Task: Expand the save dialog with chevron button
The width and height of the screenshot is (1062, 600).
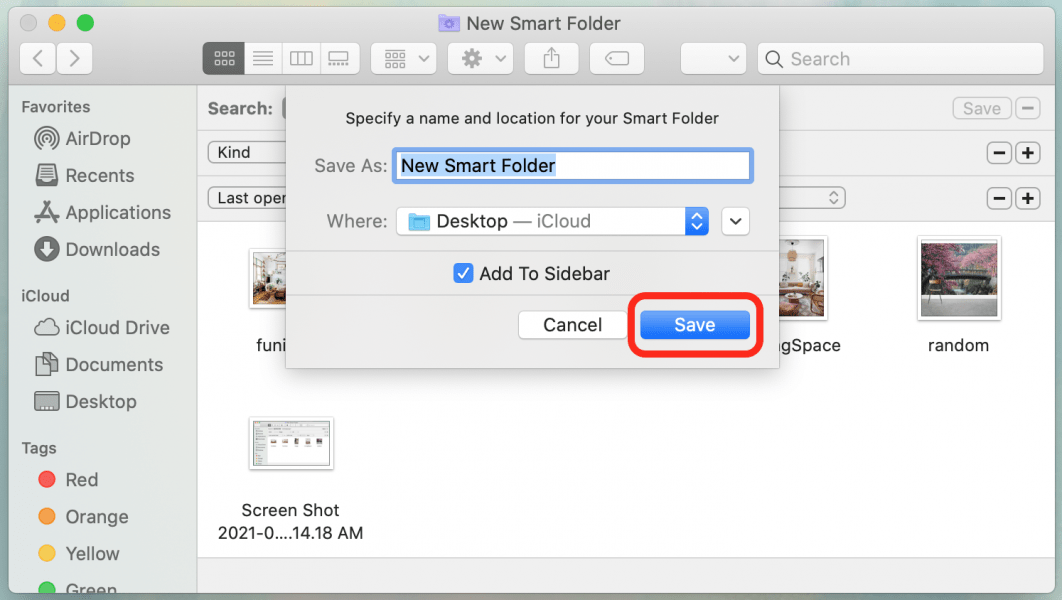Action: (x=736, y=221)
